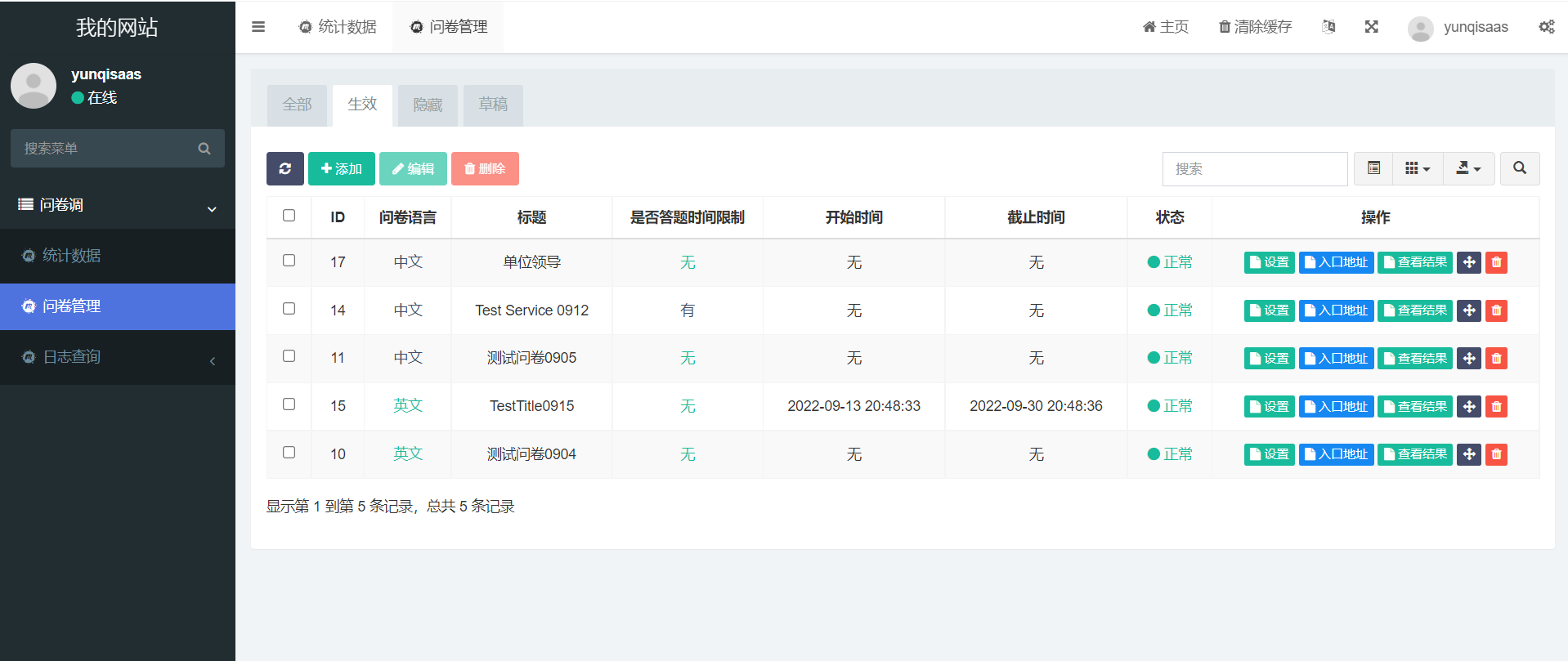Click the 英文 language link in row 10
This screenshot has width=1568, height=661.
coord(408,454)
